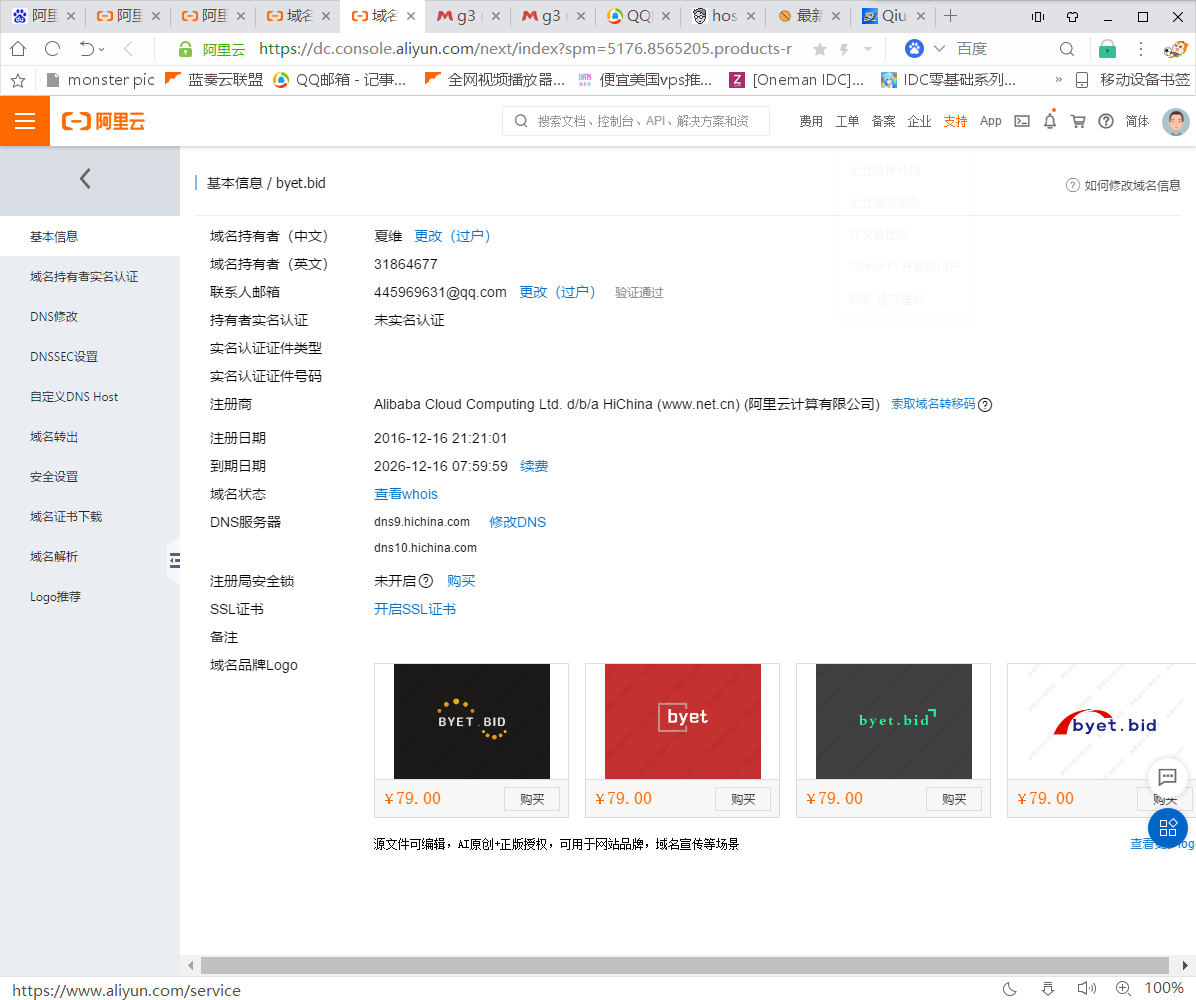Select DNS修改 in the sidebar

(54, 317)
